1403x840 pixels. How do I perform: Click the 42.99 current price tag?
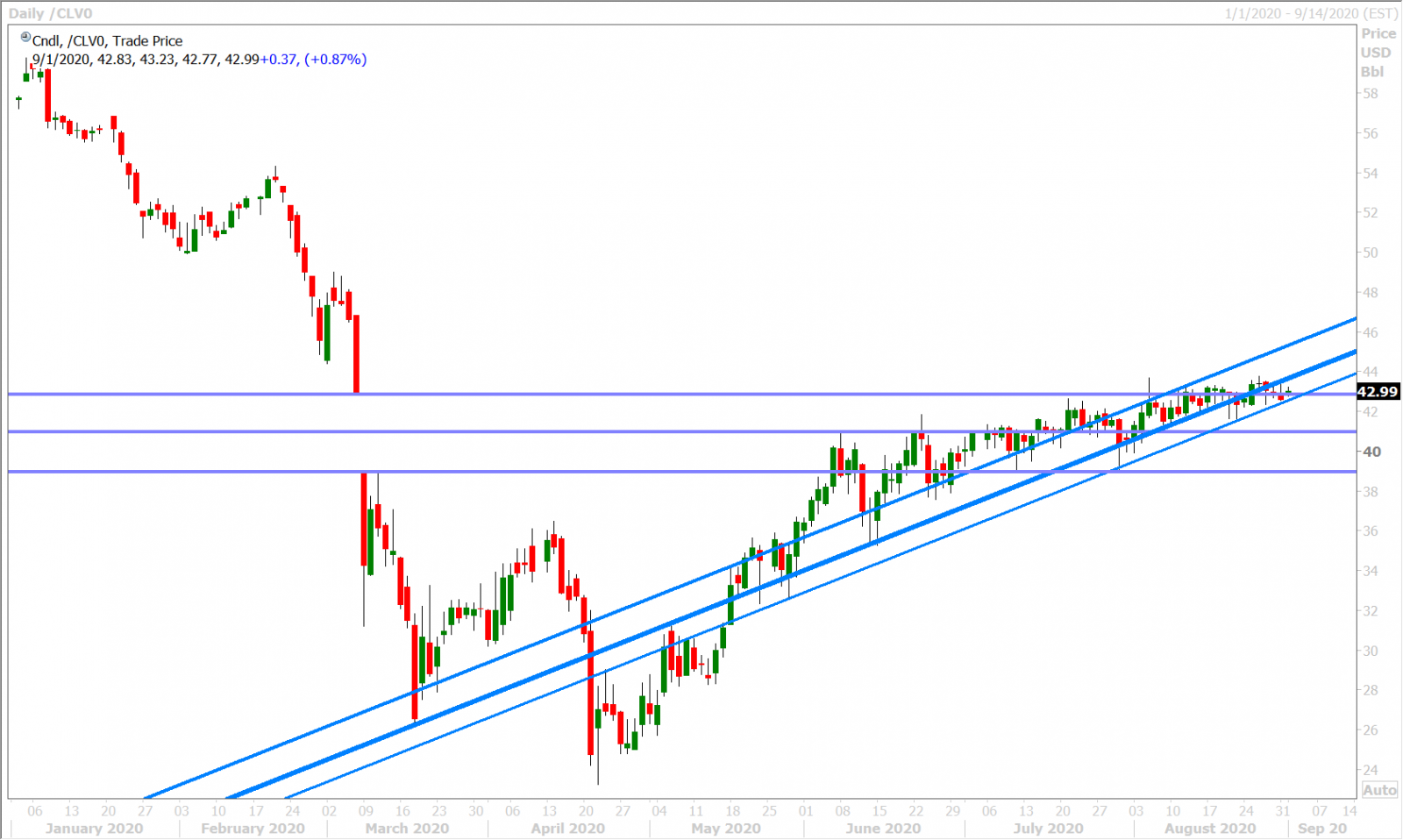pyautogui.click(x=1378, y=391)
